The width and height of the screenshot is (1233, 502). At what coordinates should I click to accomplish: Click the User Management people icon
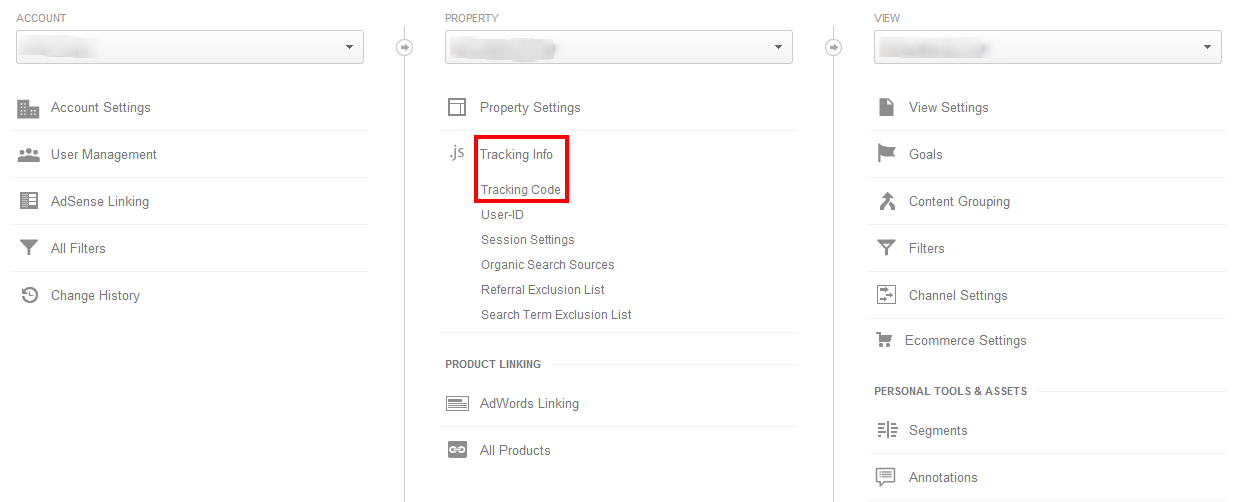(29, 155)
